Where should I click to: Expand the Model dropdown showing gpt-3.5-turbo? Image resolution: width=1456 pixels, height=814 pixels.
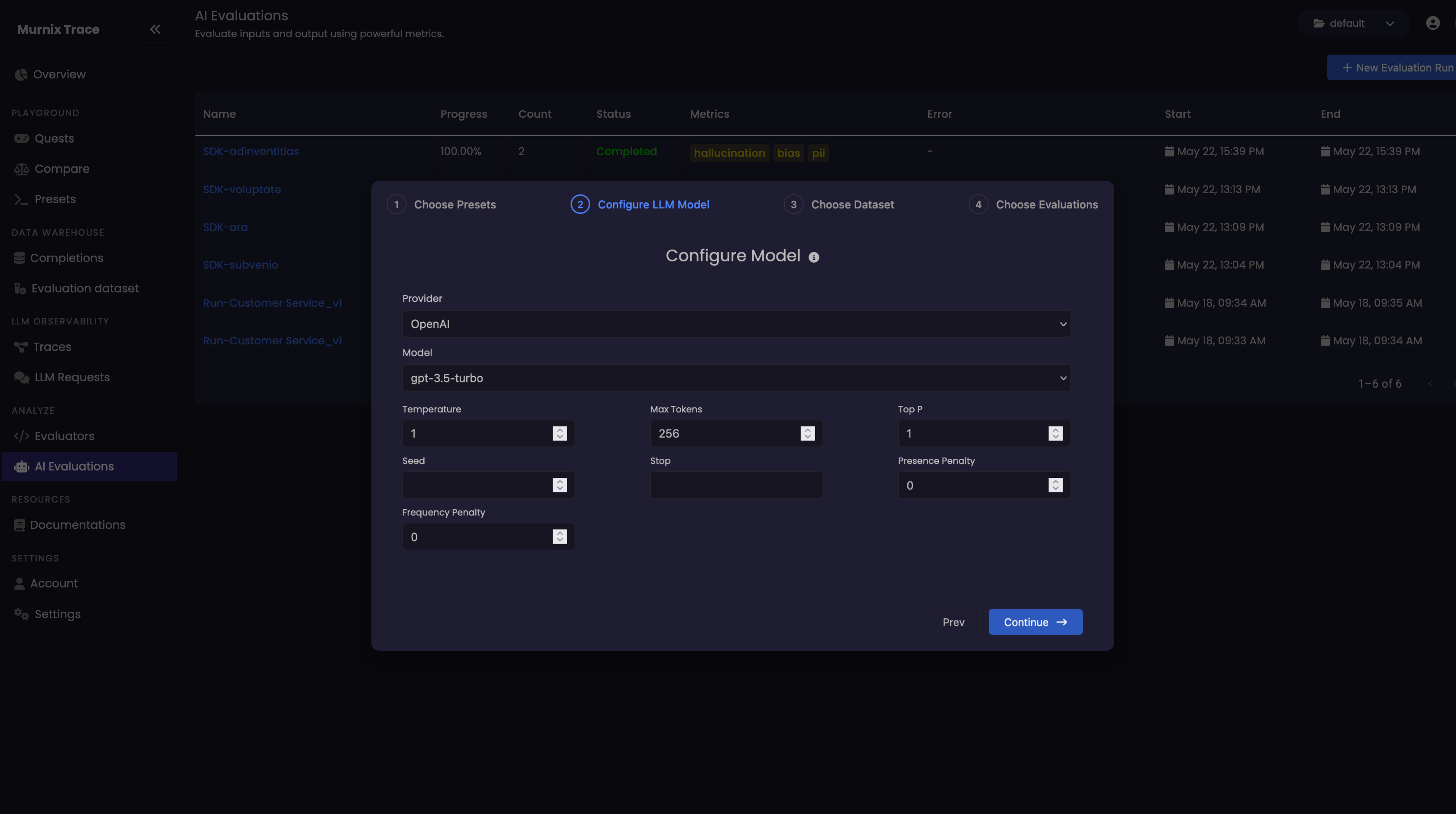[x=736, y=378]
